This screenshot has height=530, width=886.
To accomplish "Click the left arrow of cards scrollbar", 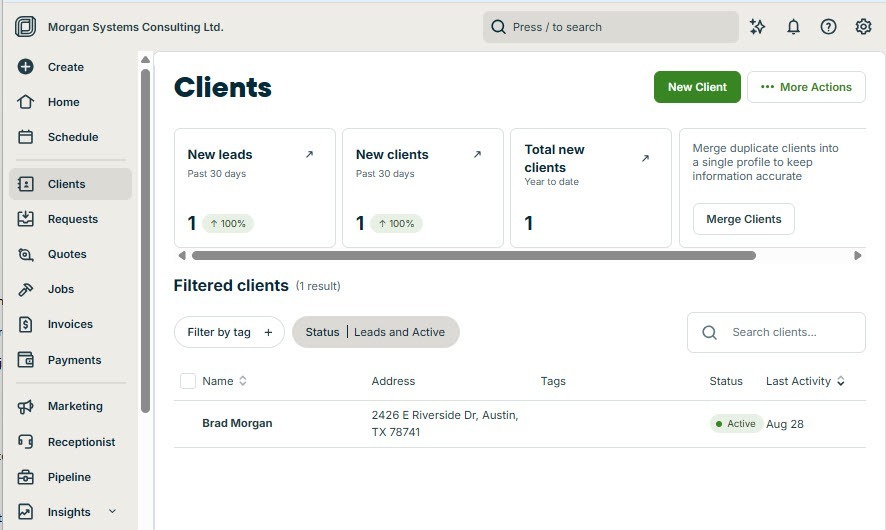I will click(182, 255).
